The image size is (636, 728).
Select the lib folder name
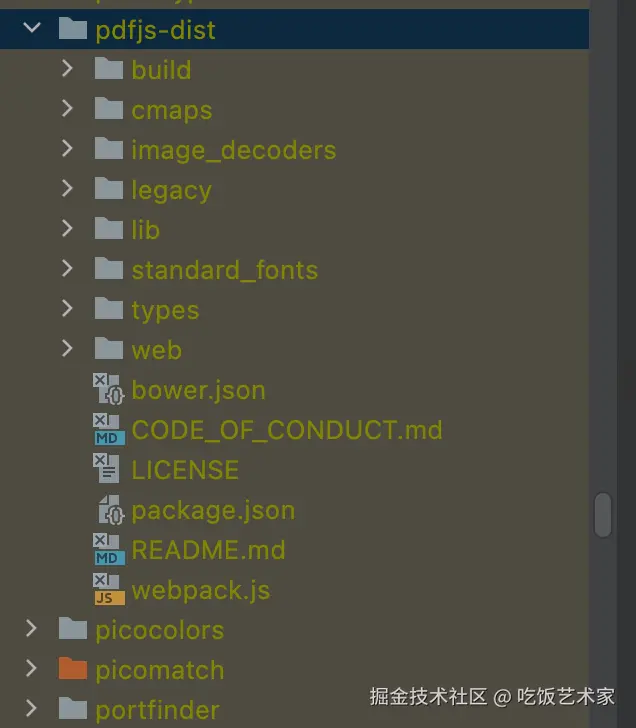[x=145, y=230]
